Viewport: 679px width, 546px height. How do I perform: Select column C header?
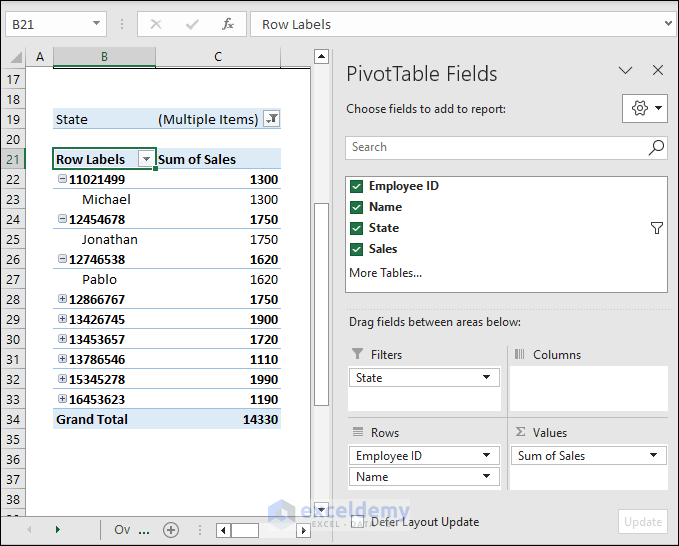[218, 57]
